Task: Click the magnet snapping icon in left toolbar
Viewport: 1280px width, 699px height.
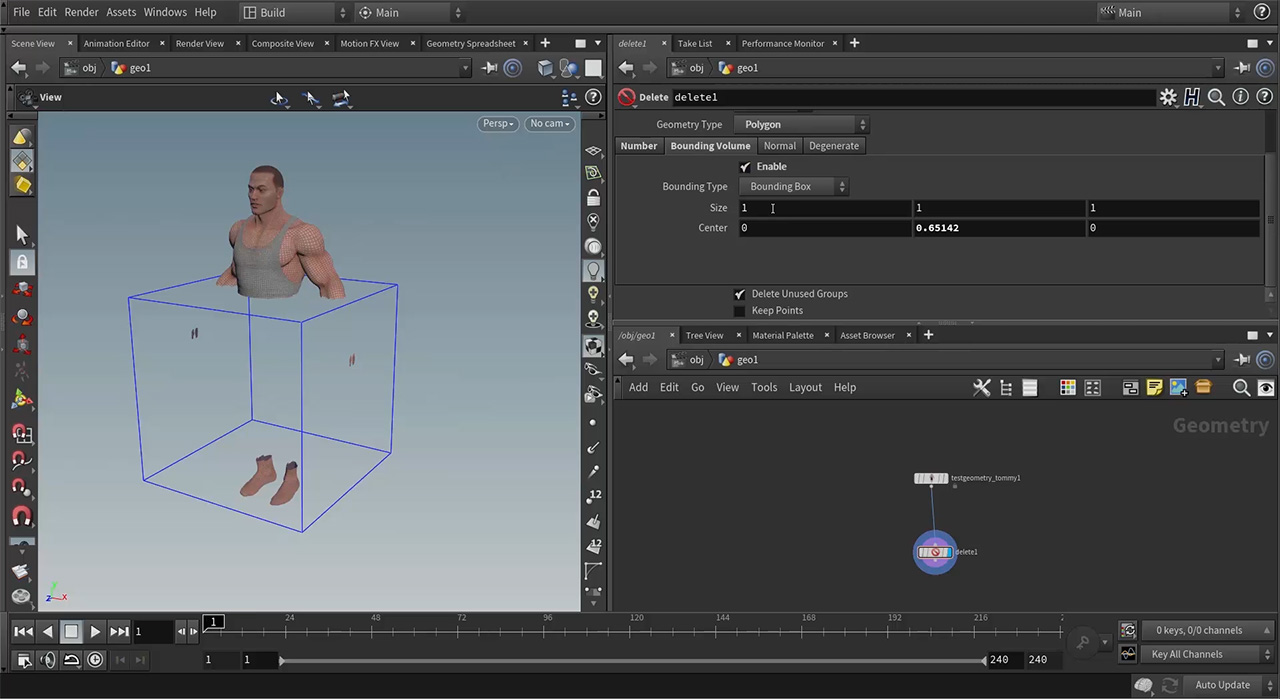Action: pos(22,516)
